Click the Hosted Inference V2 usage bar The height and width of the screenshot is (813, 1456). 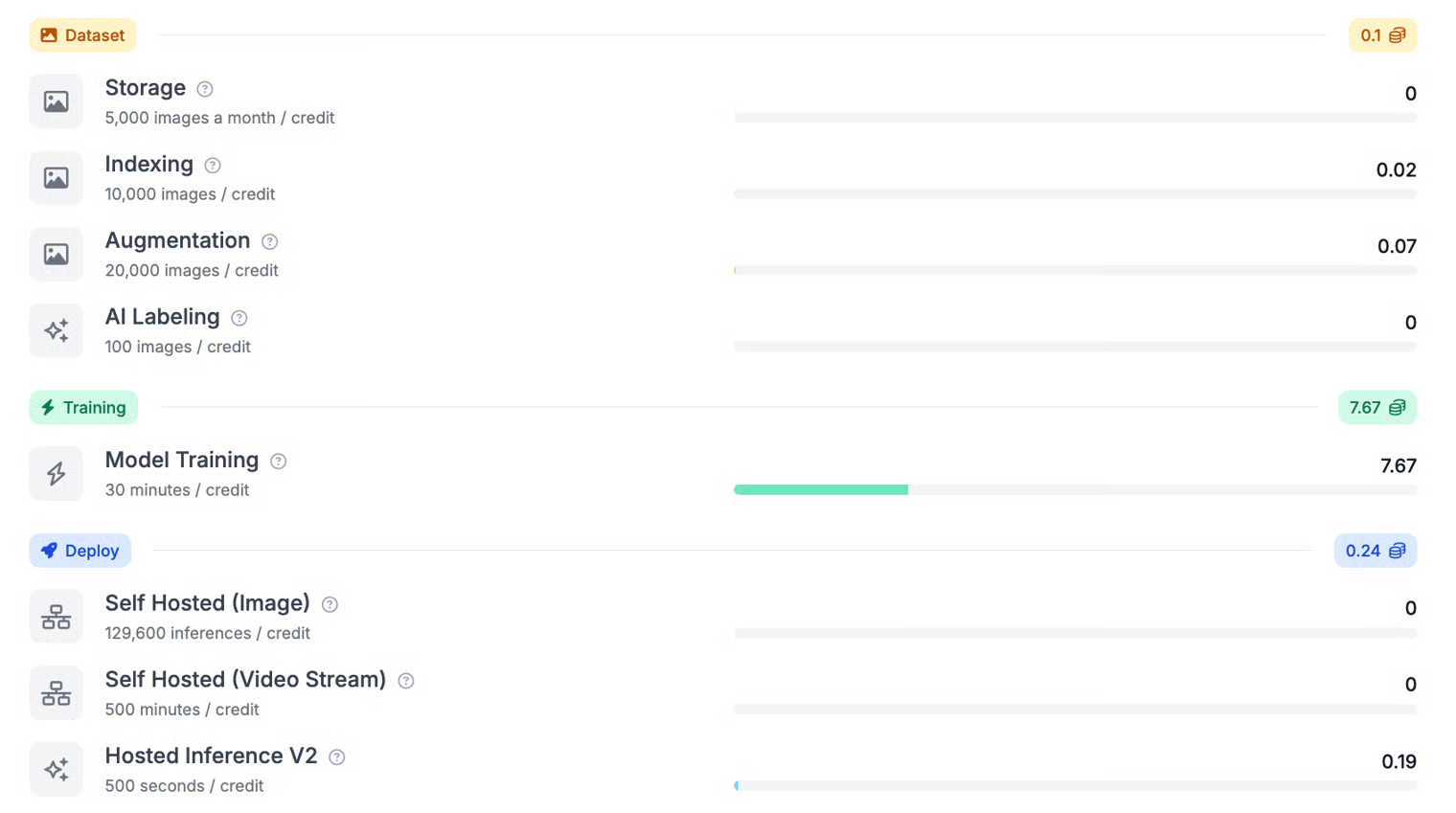[1075, 786]
